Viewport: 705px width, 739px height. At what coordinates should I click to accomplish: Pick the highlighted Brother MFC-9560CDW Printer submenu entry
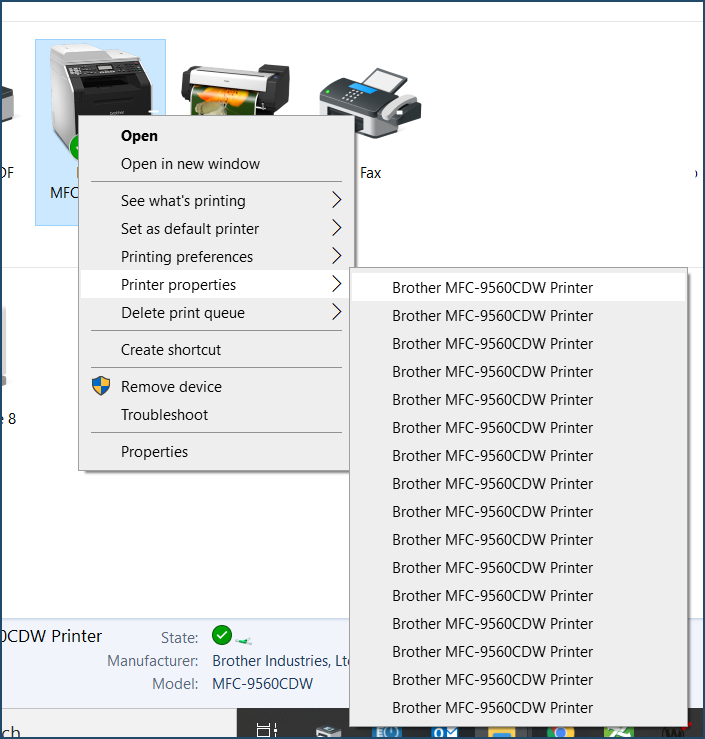[518, 287]
